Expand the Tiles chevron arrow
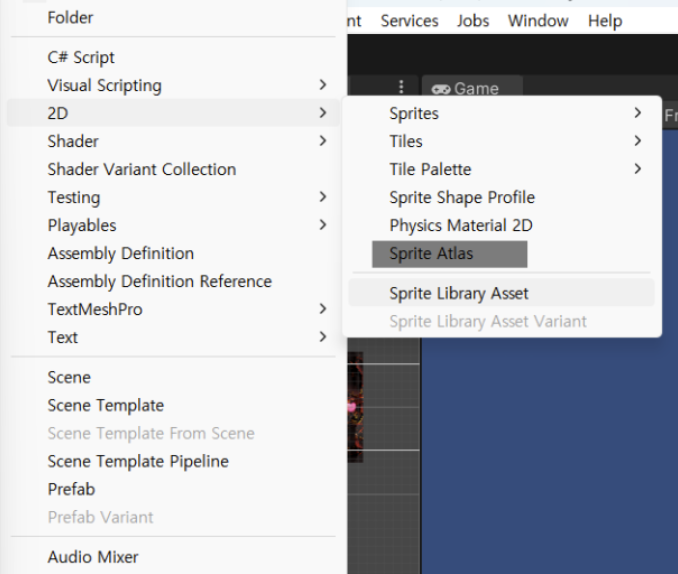678x574 pixels. [638, 141]
